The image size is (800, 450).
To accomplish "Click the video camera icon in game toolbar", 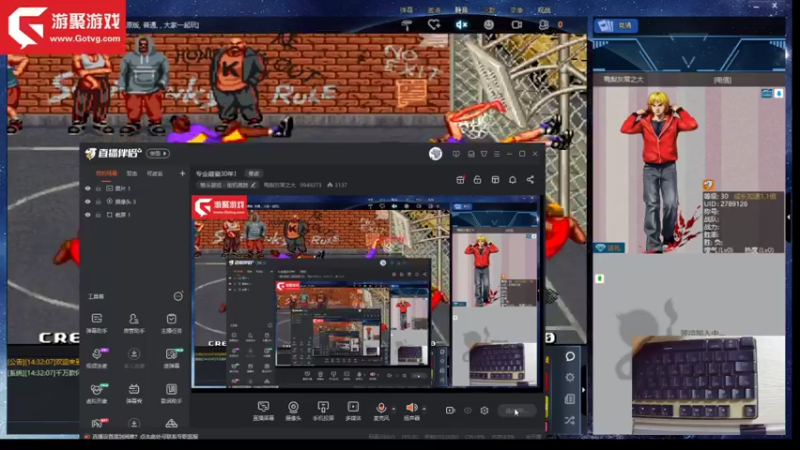I will 516,24.
